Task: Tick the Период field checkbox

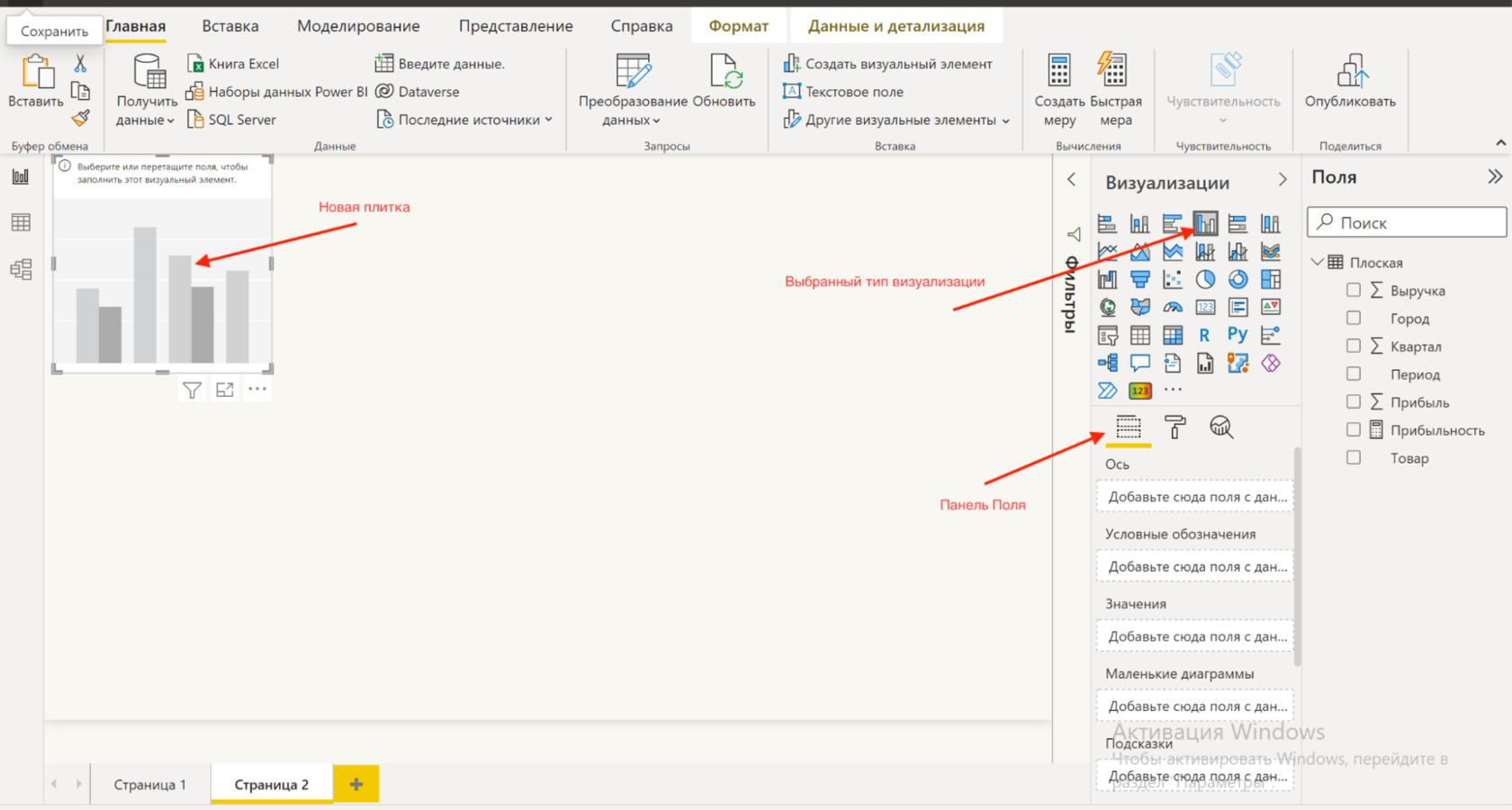Action: coord(1353,373)
